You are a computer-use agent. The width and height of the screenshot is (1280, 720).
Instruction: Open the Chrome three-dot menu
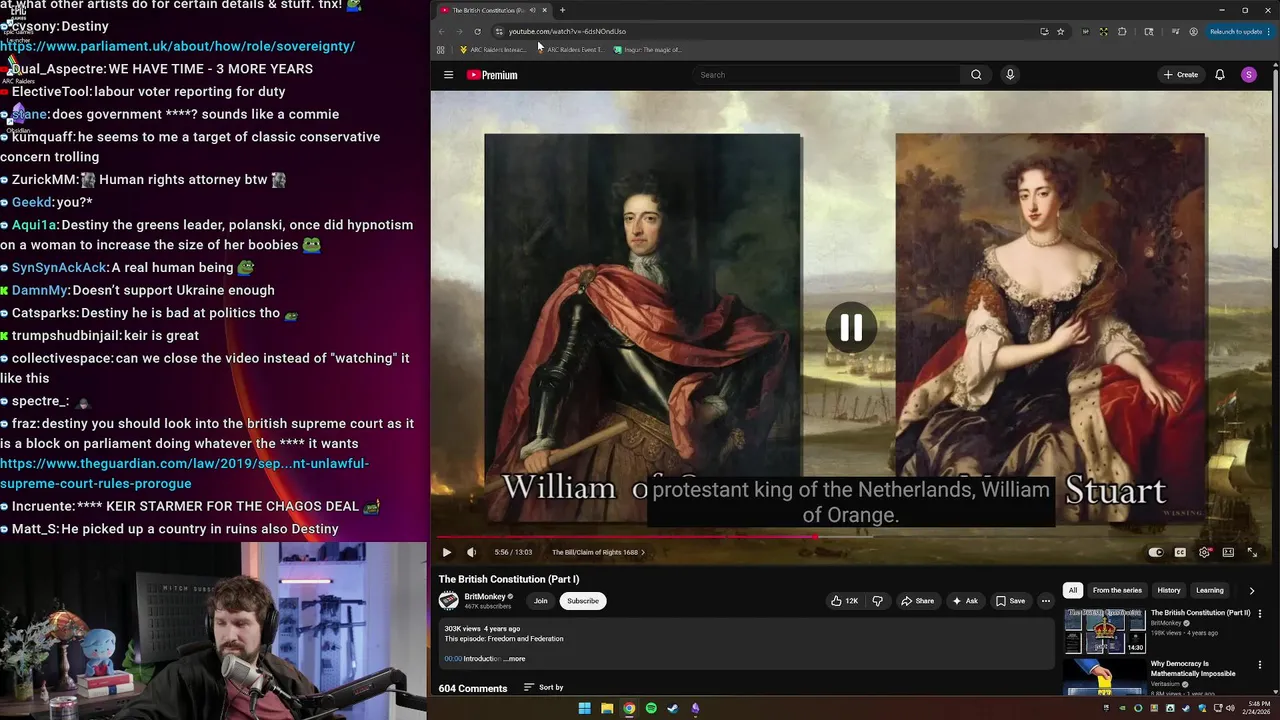(1270, 31)
